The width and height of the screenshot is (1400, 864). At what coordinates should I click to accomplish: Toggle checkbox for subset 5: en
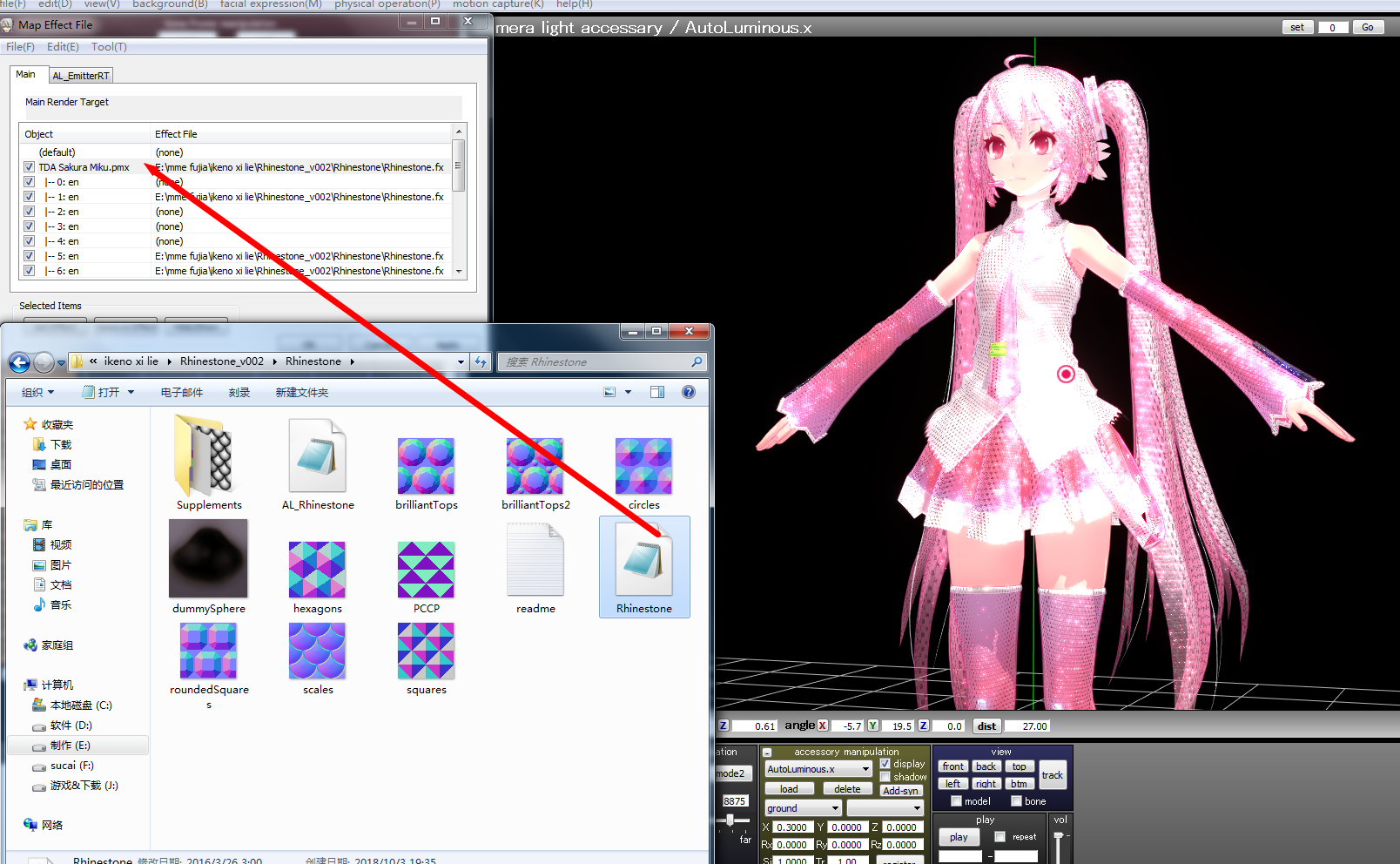click(x=29, y=256)
